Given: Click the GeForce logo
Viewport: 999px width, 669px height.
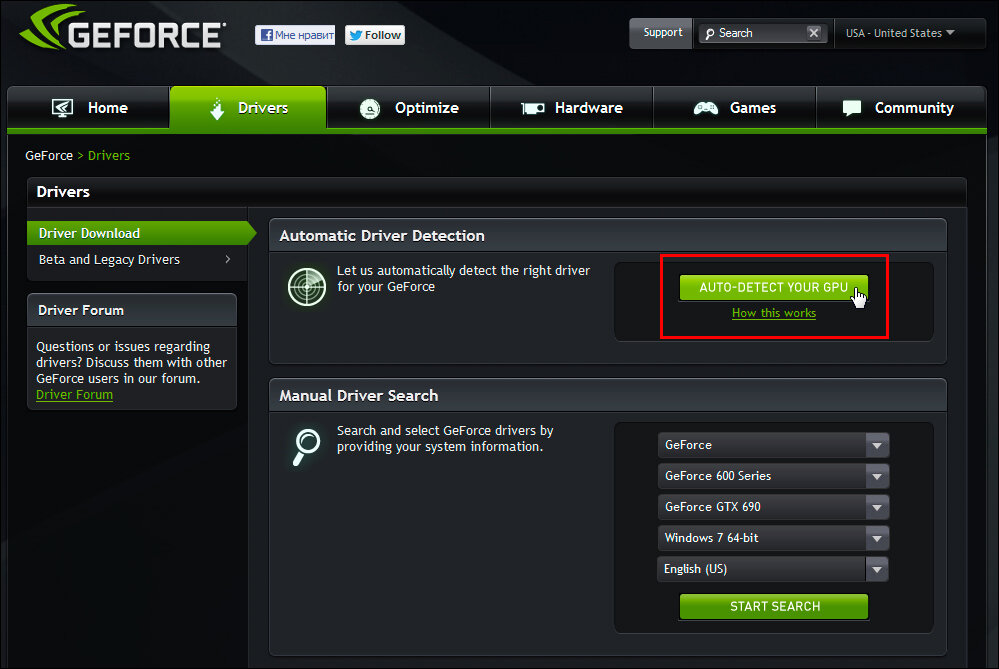Looking at the screenshot, I should 122,29.
